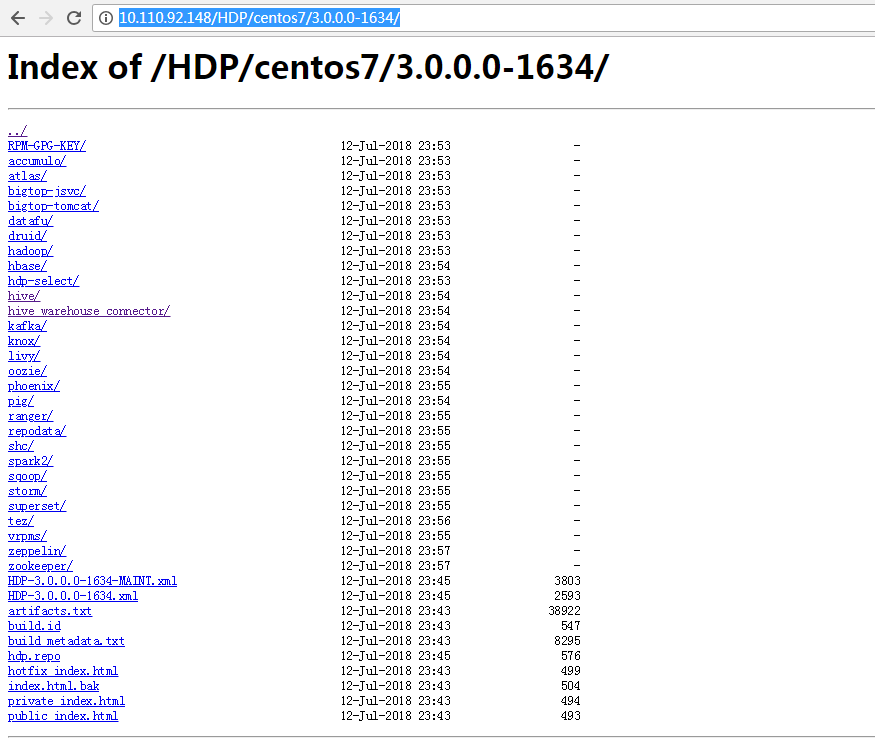Reload the page with refresh icon
This screenshot has width=875, height=741.
74,18
